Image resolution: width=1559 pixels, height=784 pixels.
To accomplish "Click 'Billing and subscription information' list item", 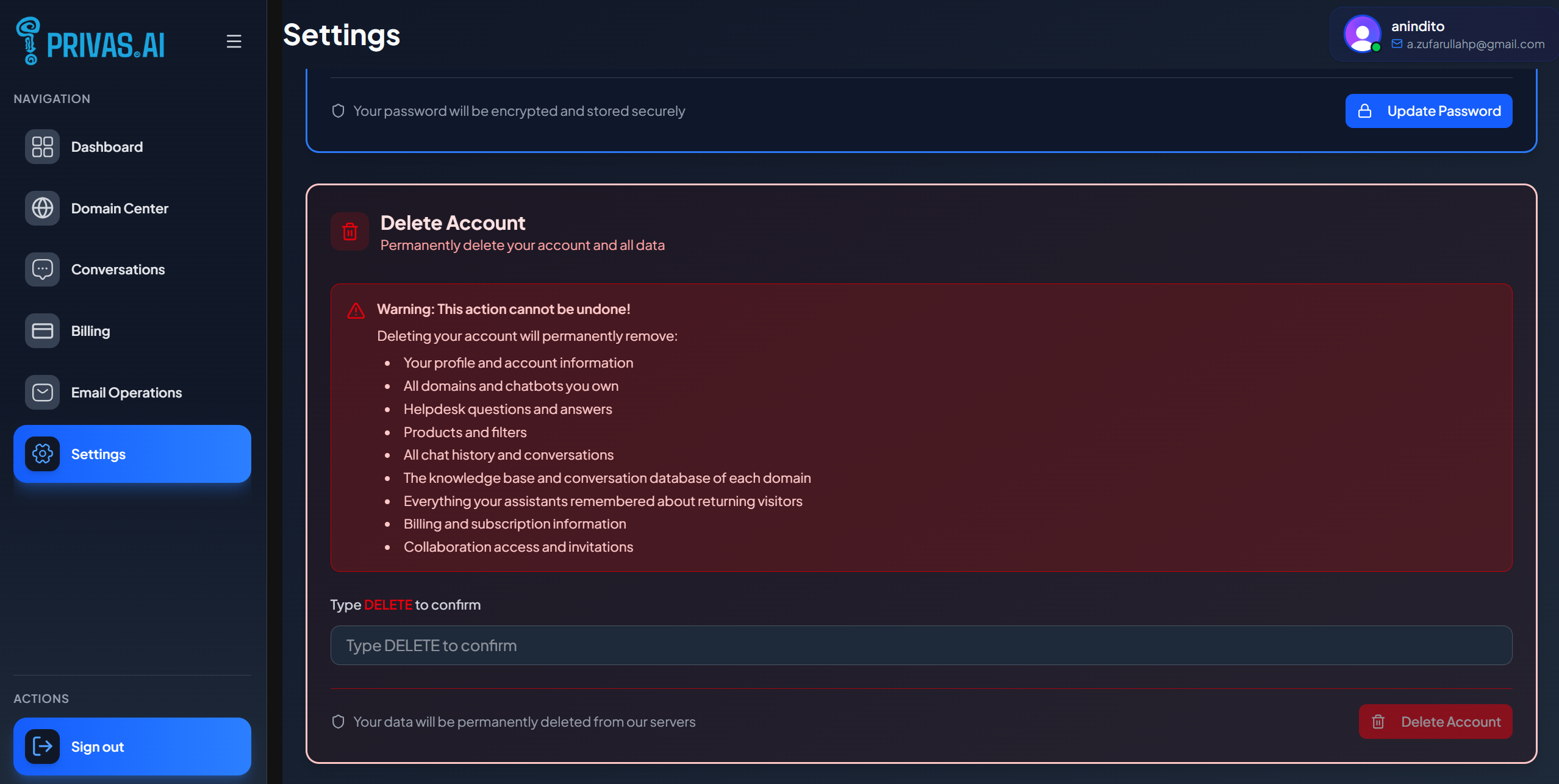I will tap(514, 524).
